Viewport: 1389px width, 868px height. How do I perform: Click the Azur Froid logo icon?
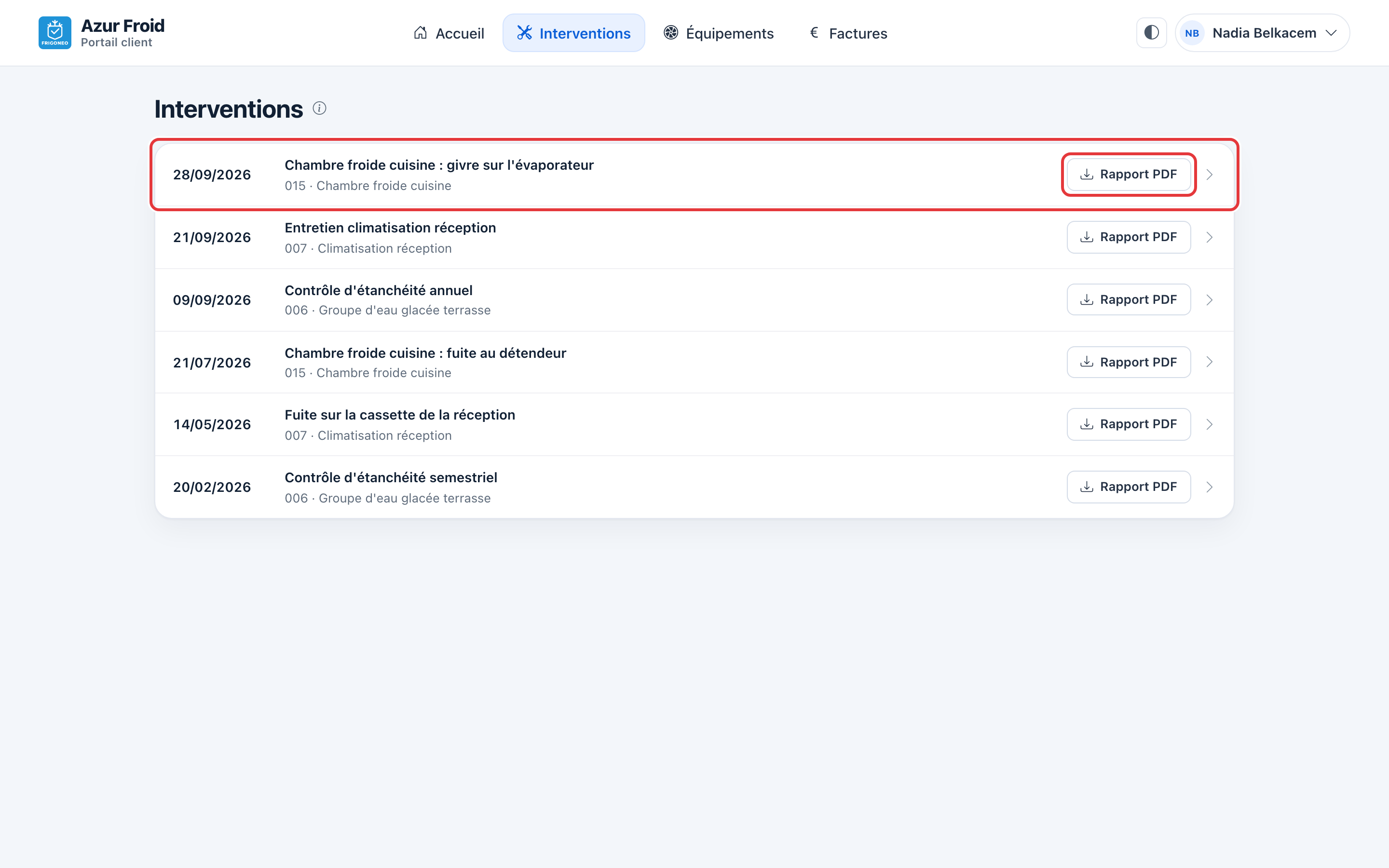click(x=54, y=33)
